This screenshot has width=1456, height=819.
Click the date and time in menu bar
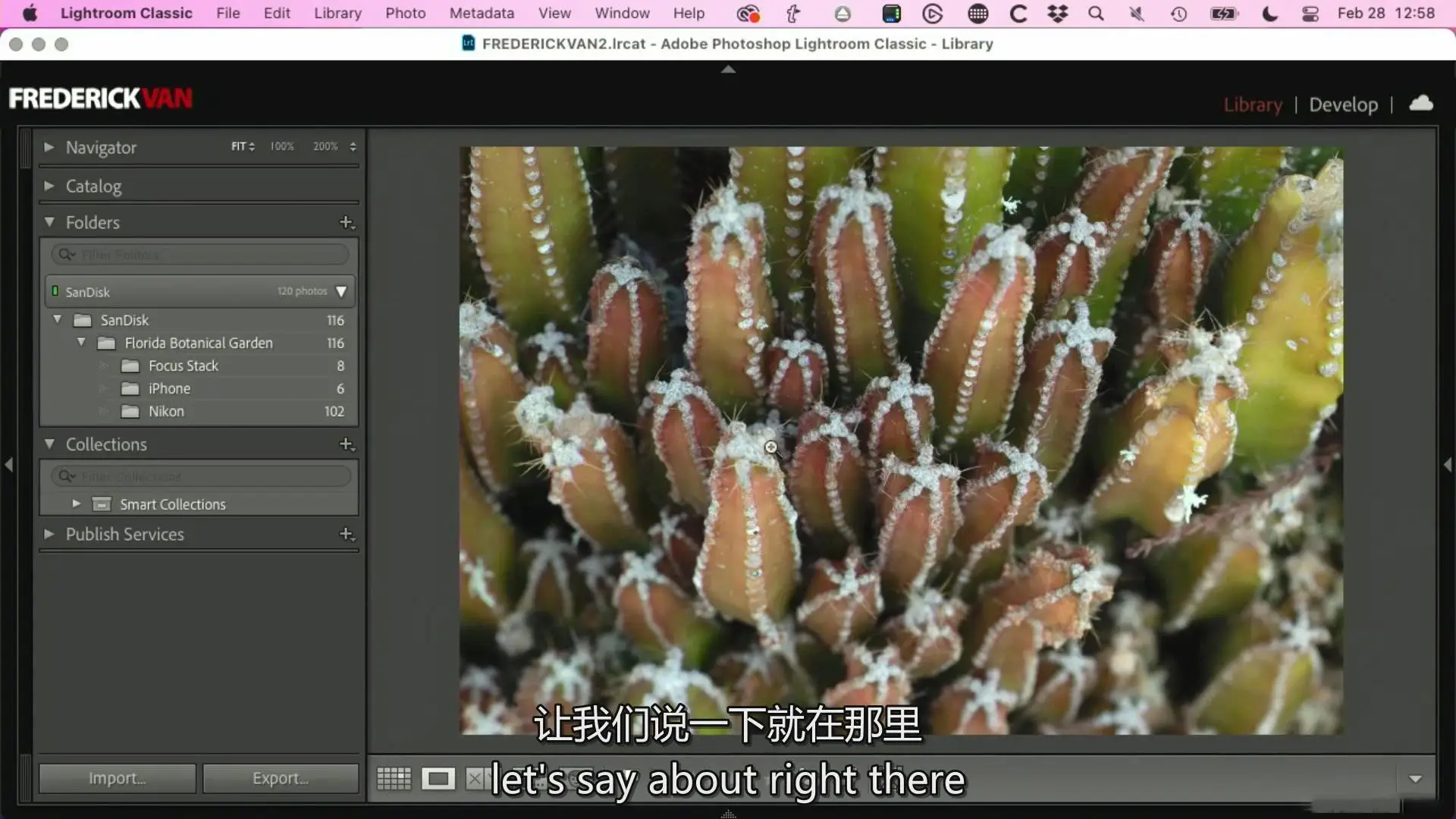click(1385, 13)
